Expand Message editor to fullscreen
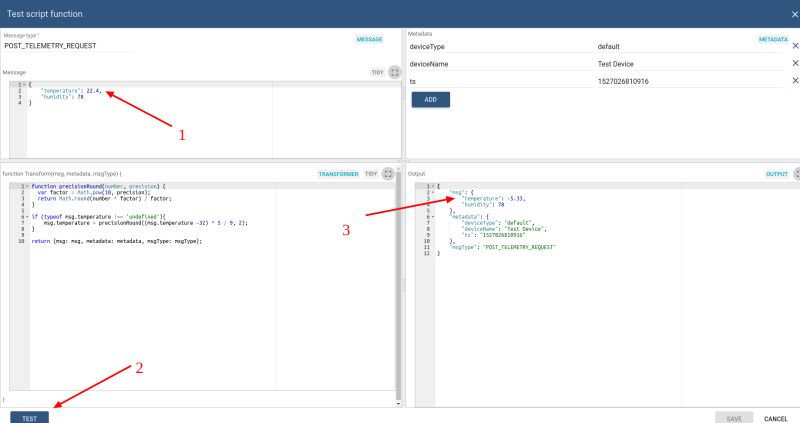 pyautogui.click(x=394, y=72)
